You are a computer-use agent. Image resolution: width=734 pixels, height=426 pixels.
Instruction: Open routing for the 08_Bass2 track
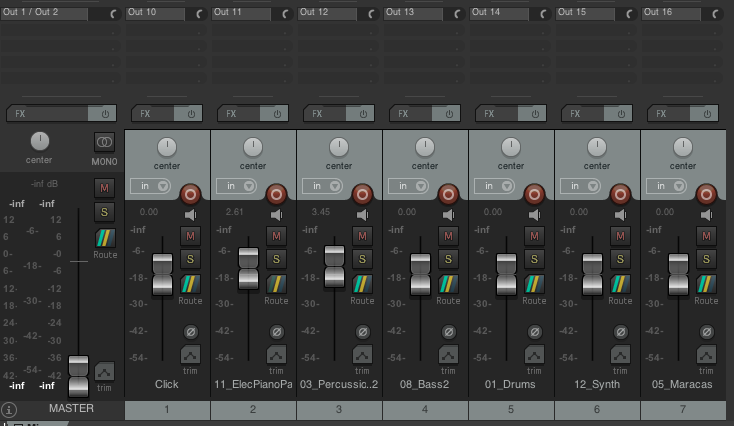tap(448, 284)
